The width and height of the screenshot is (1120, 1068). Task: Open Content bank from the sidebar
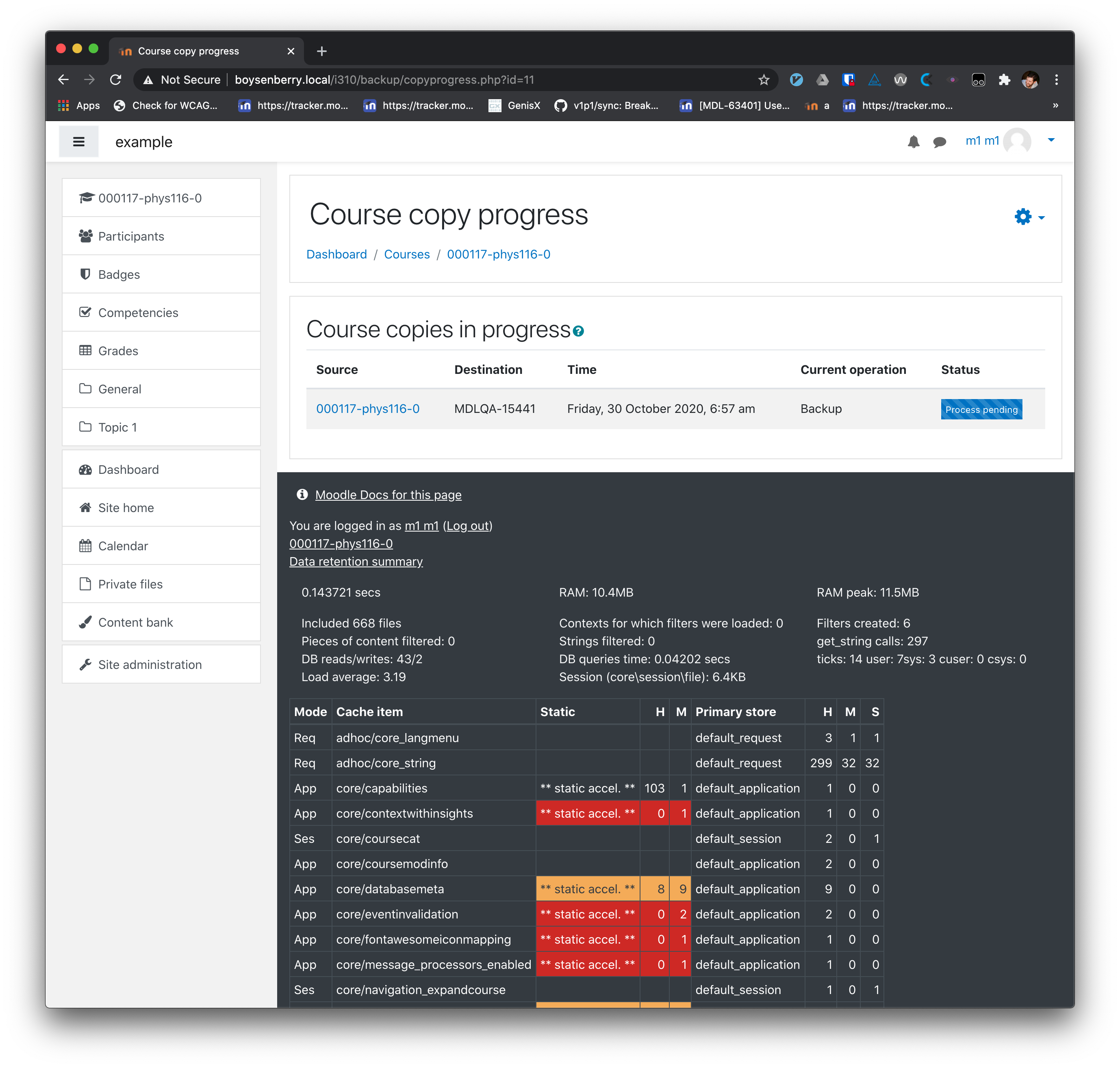coord(161,622)
